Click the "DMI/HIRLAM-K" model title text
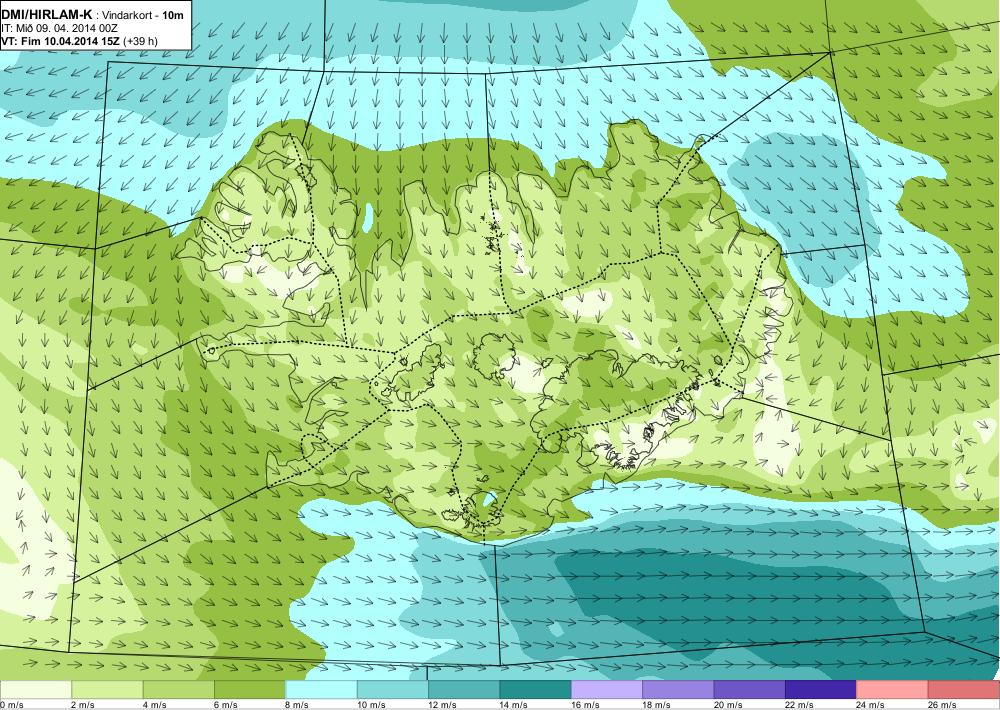Image resolution: width=1000 pixels, height=710 pixels. (46, 14)
